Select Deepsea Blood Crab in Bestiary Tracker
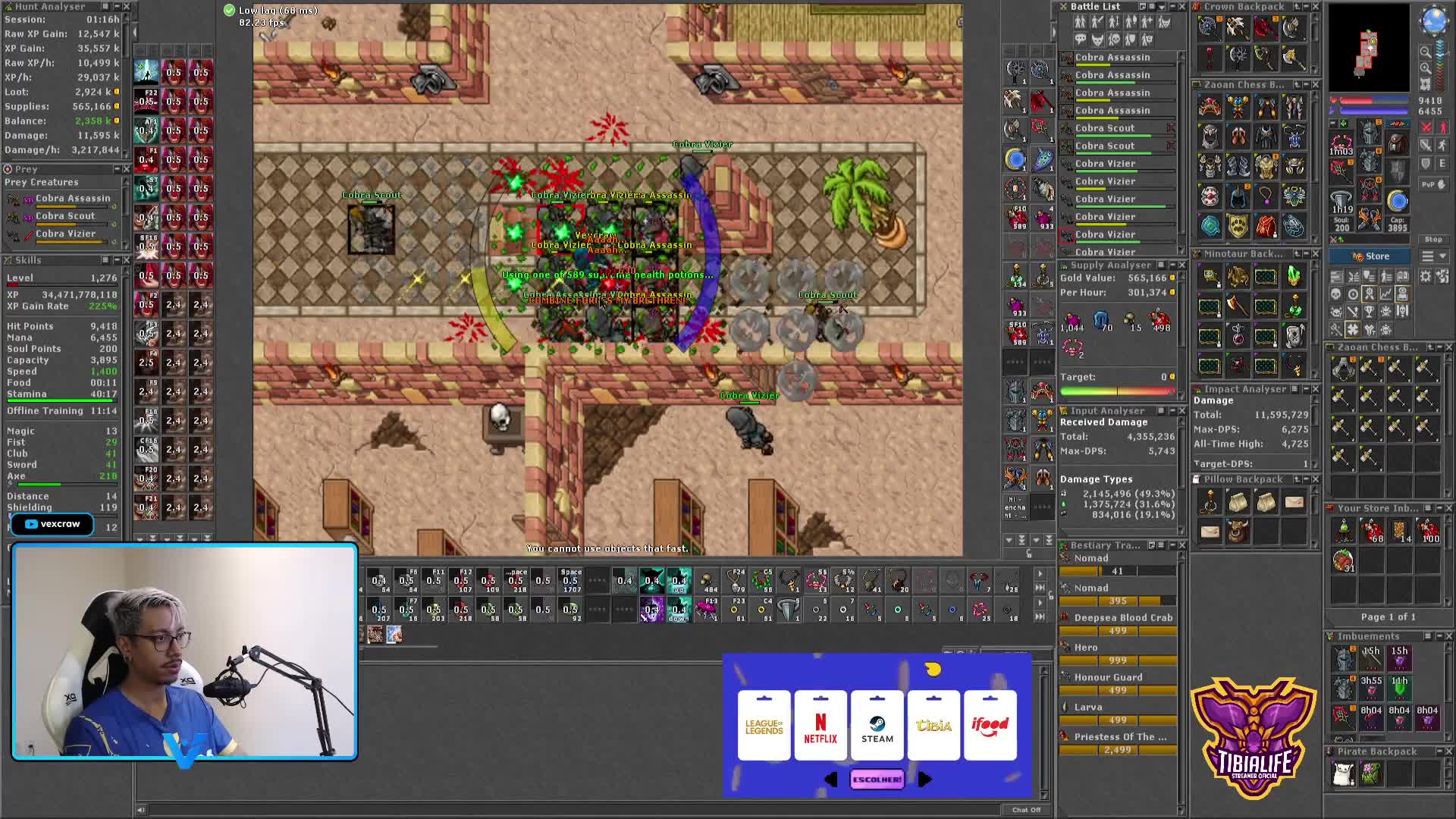Screen dimensions: 1456x819 tap(1118, 623)
